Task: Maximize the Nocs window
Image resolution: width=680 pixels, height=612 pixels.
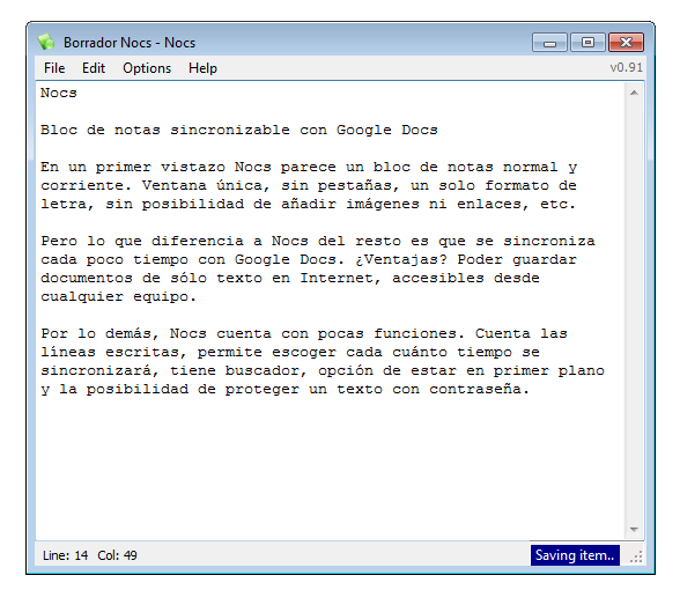Action: [x=588, y=43]
